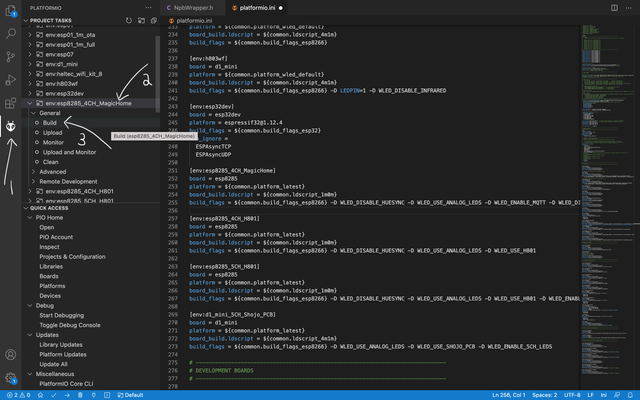Refresh the Project Tasks list

click(x=129, y=20)
